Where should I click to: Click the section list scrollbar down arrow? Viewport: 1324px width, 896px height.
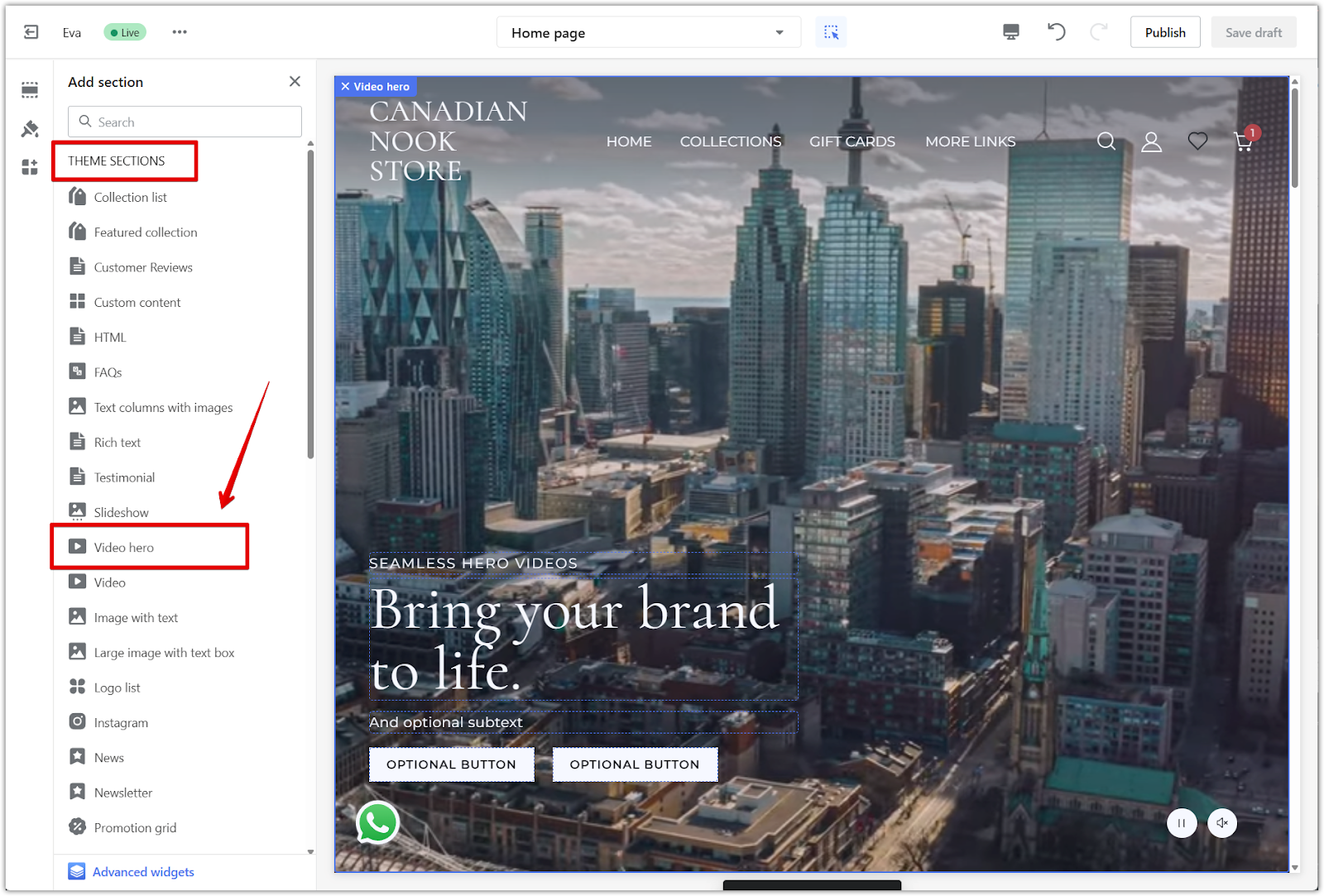point(310,851)
